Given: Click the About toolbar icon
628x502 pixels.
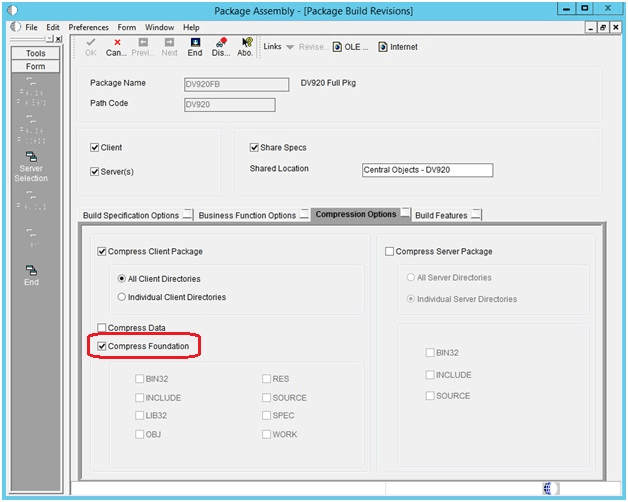Looking at the screenshot, I should point(247,42).
